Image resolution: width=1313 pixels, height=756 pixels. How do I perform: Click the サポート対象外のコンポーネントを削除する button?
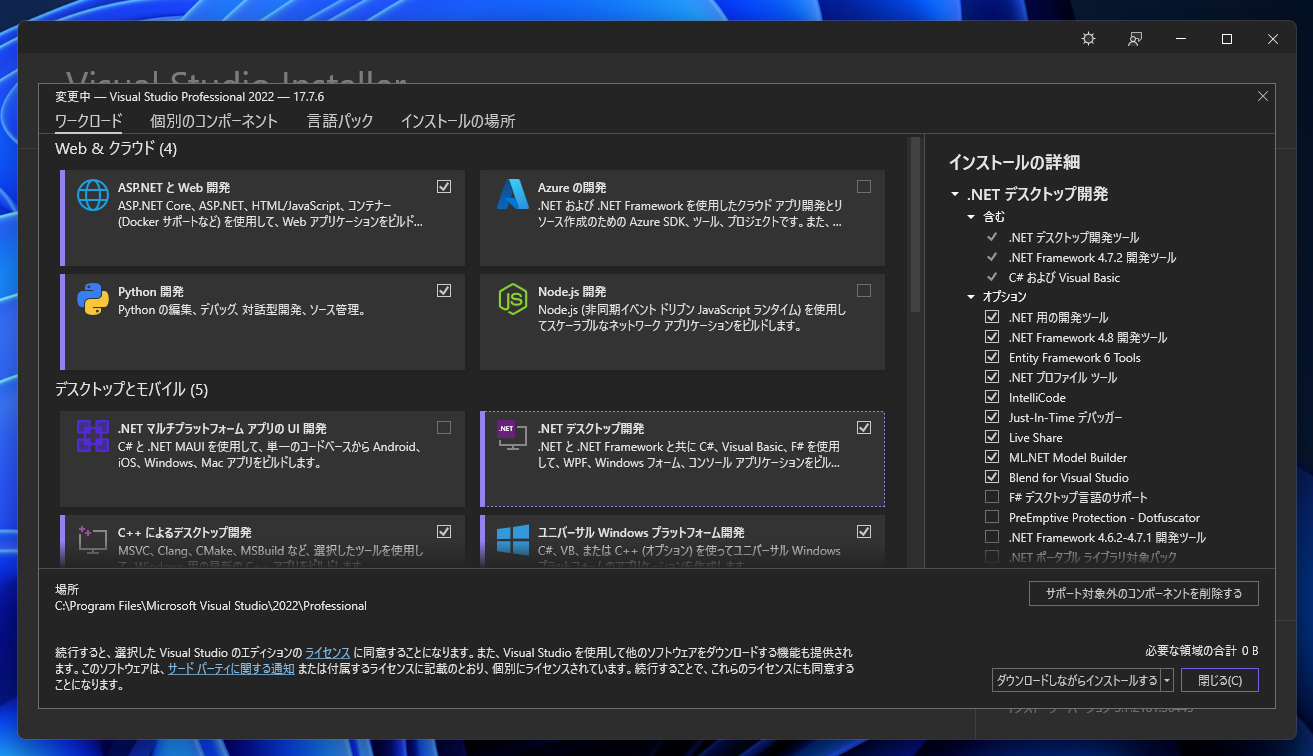click(x=1143, y=593)
